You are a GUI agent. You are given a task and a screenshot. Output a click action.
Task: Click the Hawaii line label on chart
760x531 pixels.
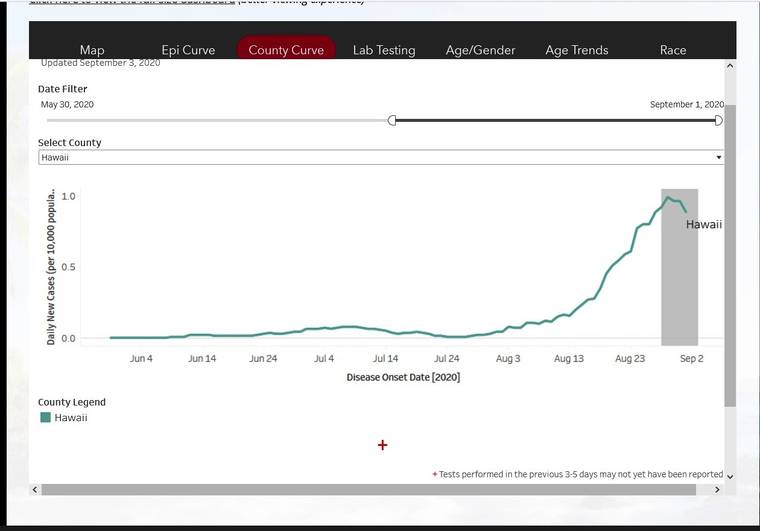point(703,225)
